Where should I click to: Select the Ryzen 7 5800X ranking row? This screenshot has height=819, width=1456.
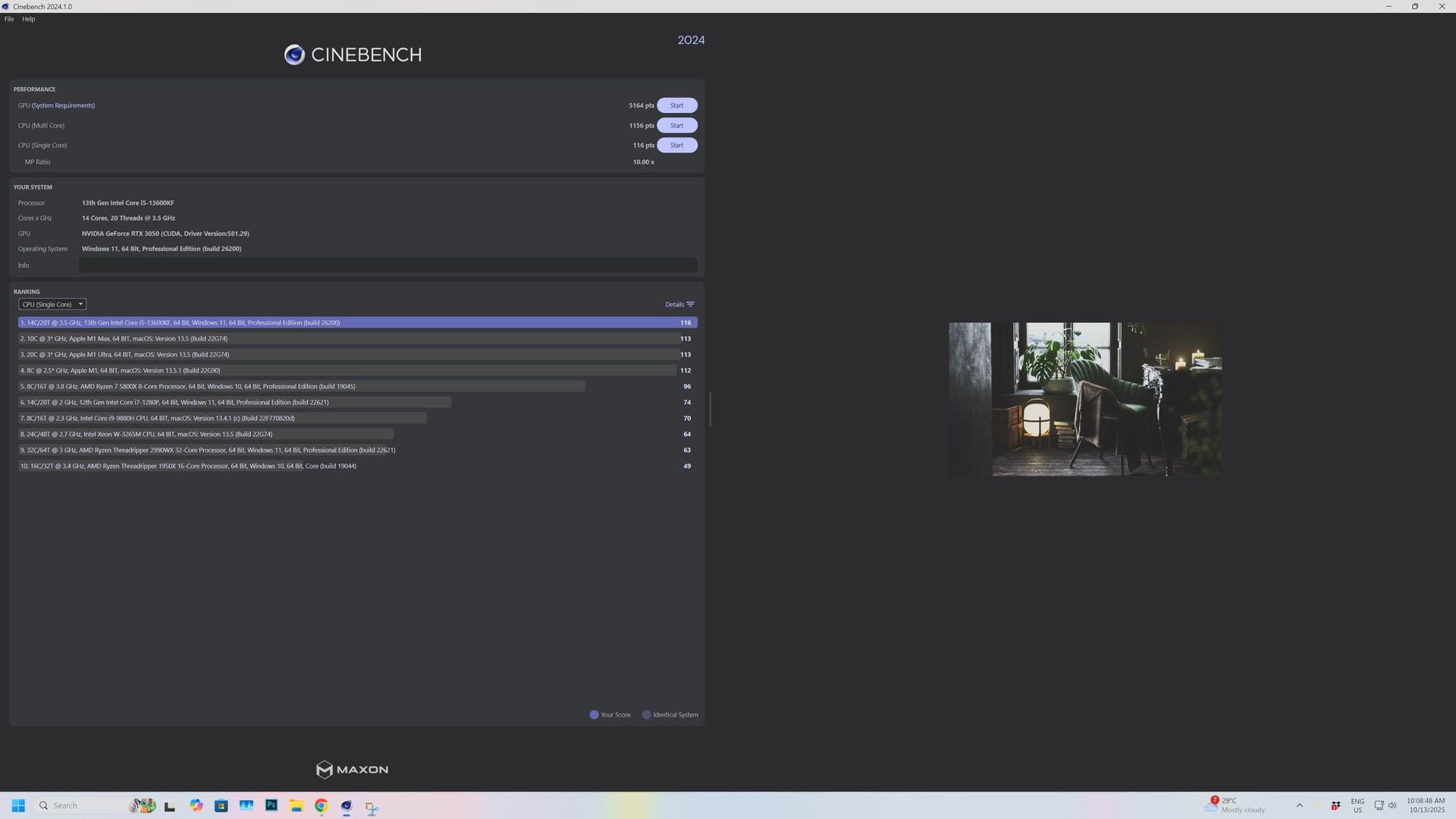357,386
